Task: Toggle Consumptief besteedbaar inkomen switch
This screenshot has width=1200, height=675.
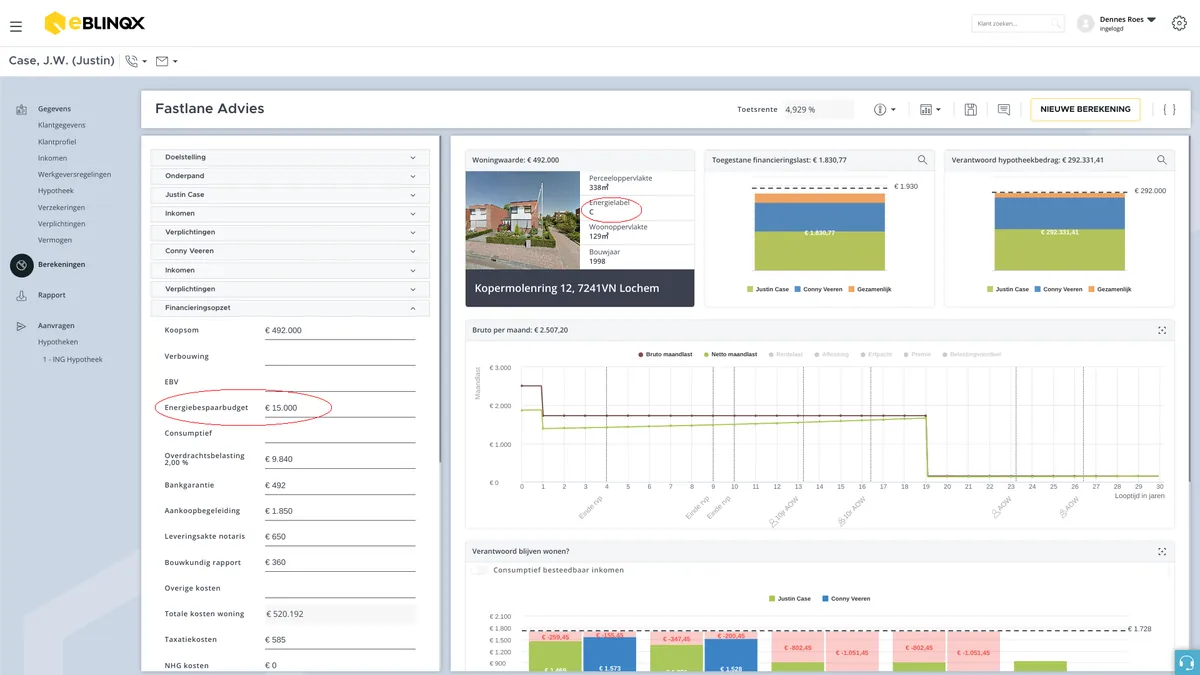Action: 480,570
